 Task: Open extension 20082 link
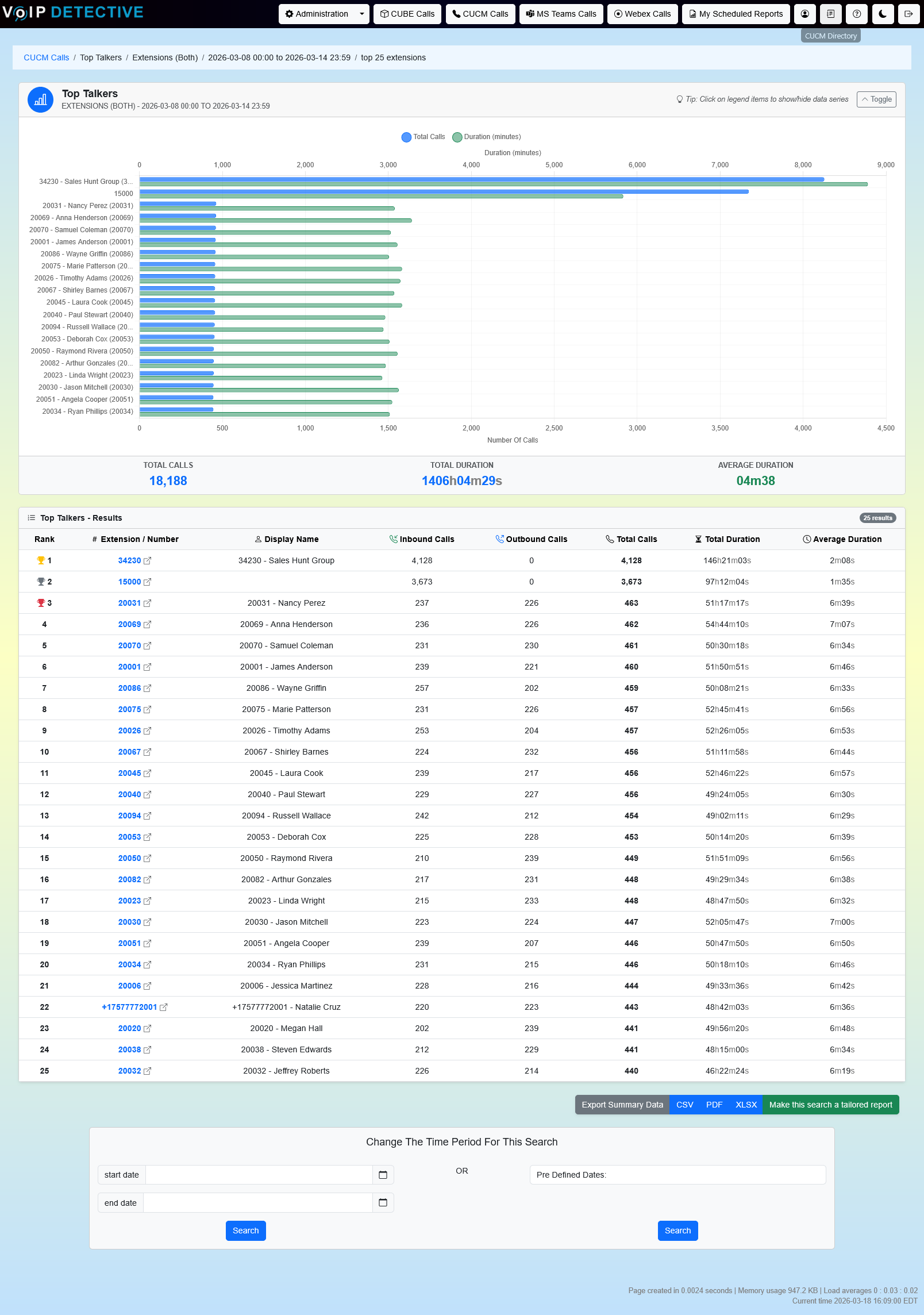click(x=129, y=879)
